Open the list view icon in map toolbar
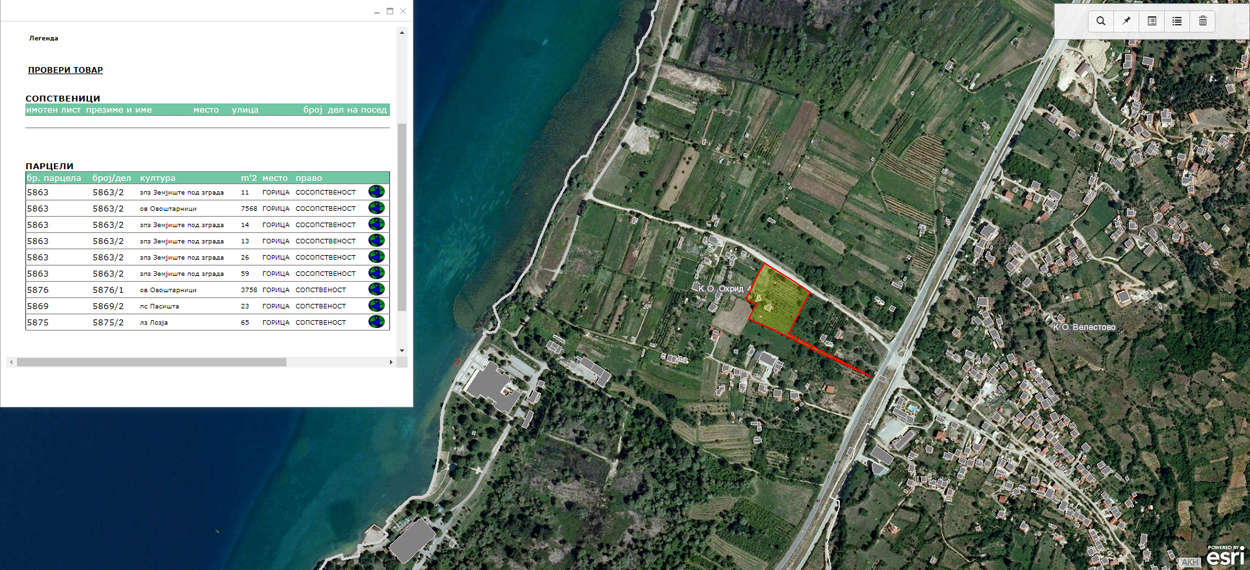The image size is (1250, 570). 1177,21
